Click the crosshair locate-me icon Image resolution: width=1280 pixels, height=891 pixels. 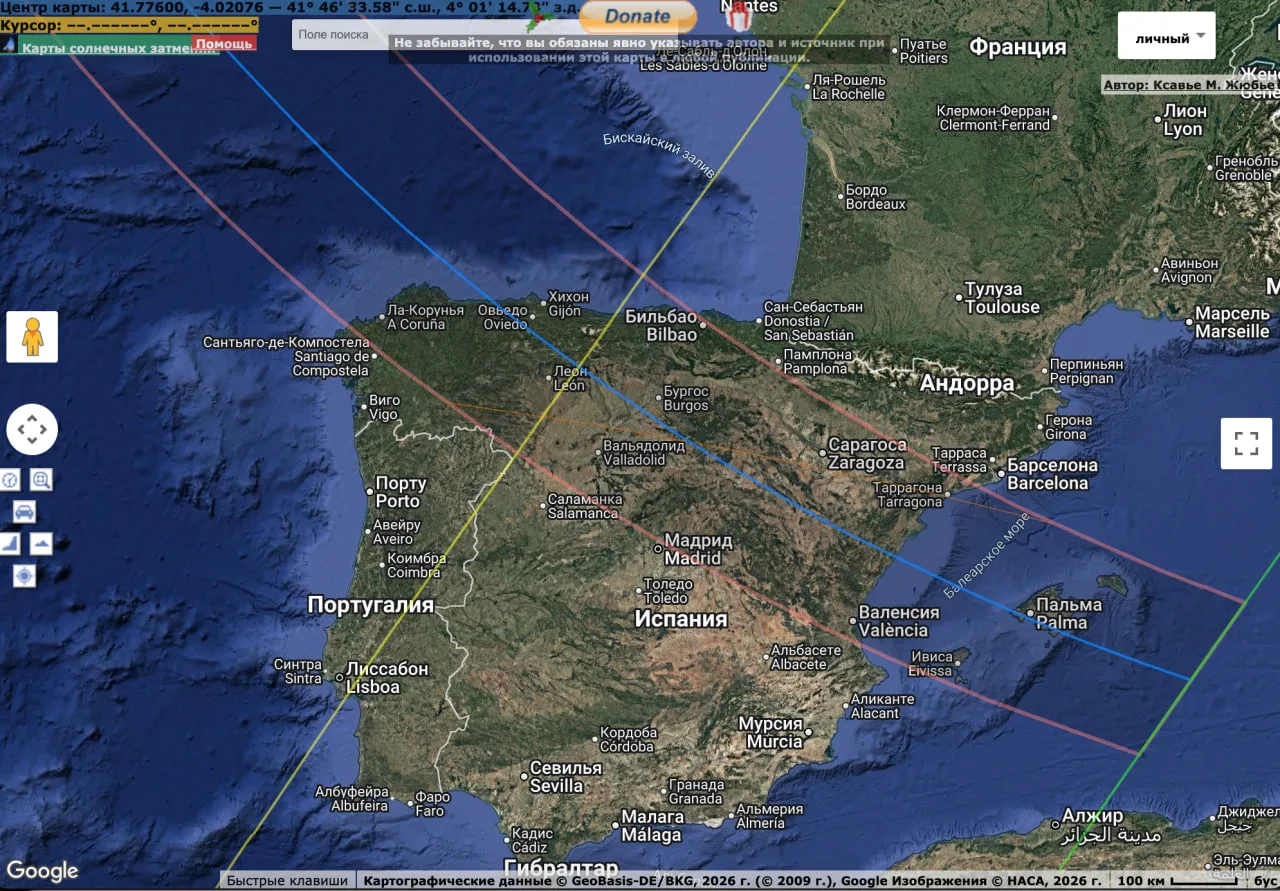pos(24,575)
